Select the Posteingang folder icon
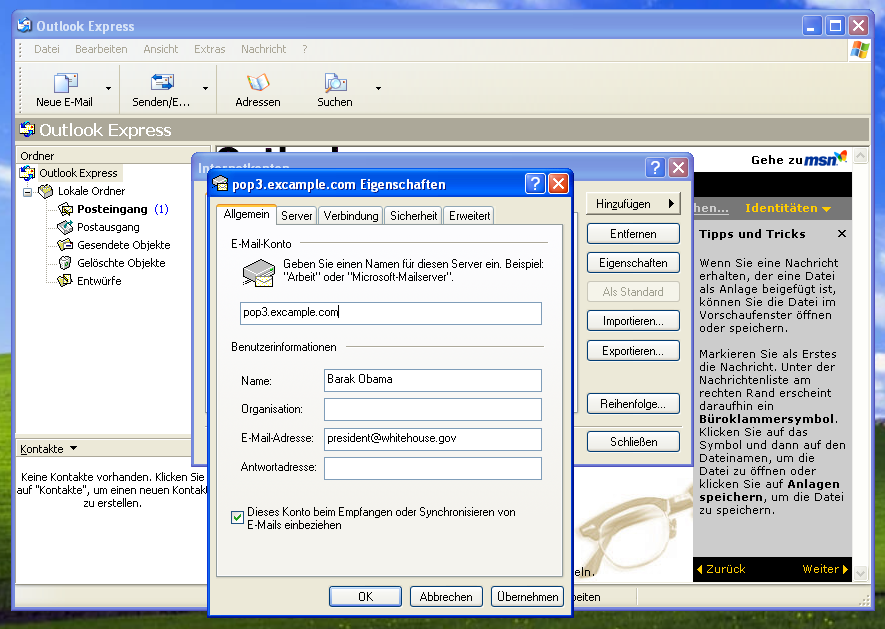Image resolution: width=885 pixels, height=629 pixels. (66, 209)
